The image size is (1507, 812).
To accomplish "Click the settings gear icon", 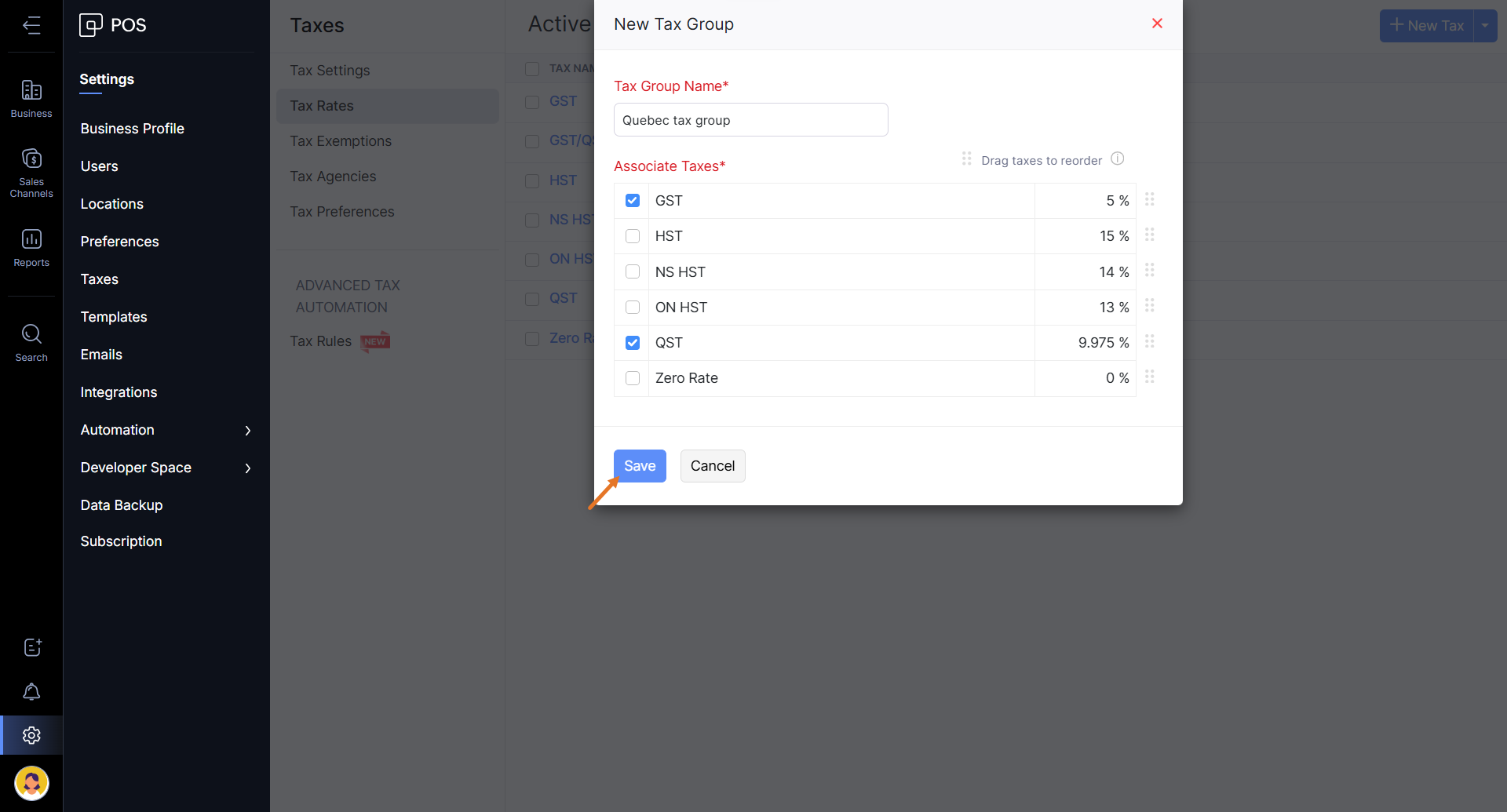I will click(x=31, y=735).
